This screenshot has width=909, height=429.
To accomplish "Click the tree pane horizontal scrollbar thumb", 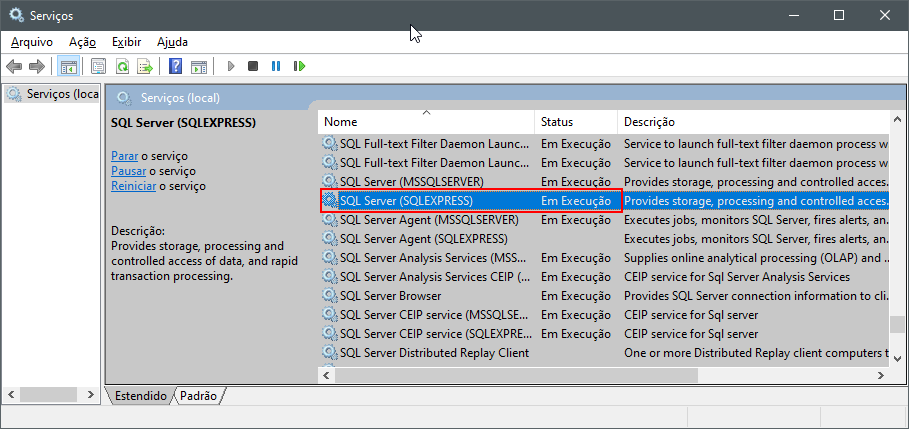I will (48, 394).
